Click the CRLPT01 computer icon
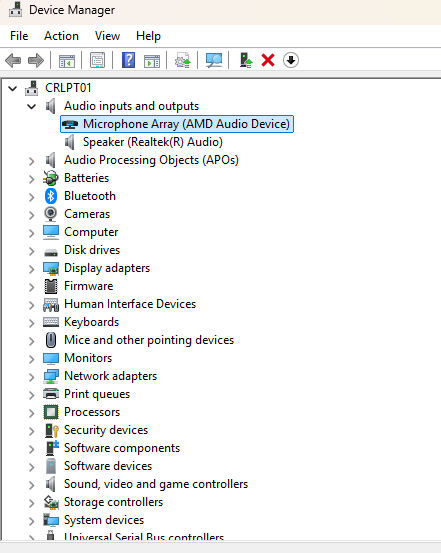 tap(31, 88)
